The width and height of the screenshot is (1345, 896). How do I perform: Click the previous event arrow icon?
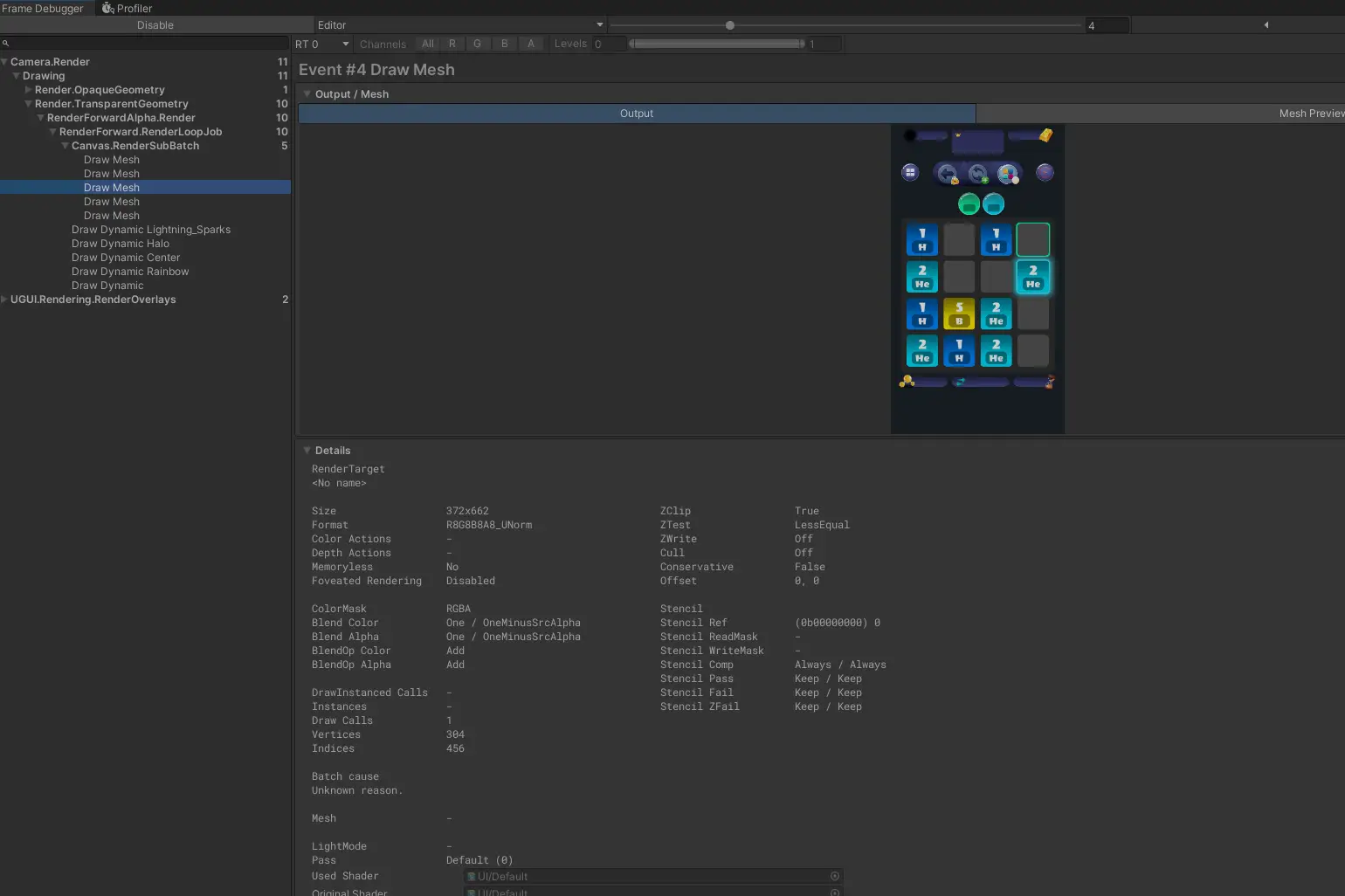pos(1266,25)
